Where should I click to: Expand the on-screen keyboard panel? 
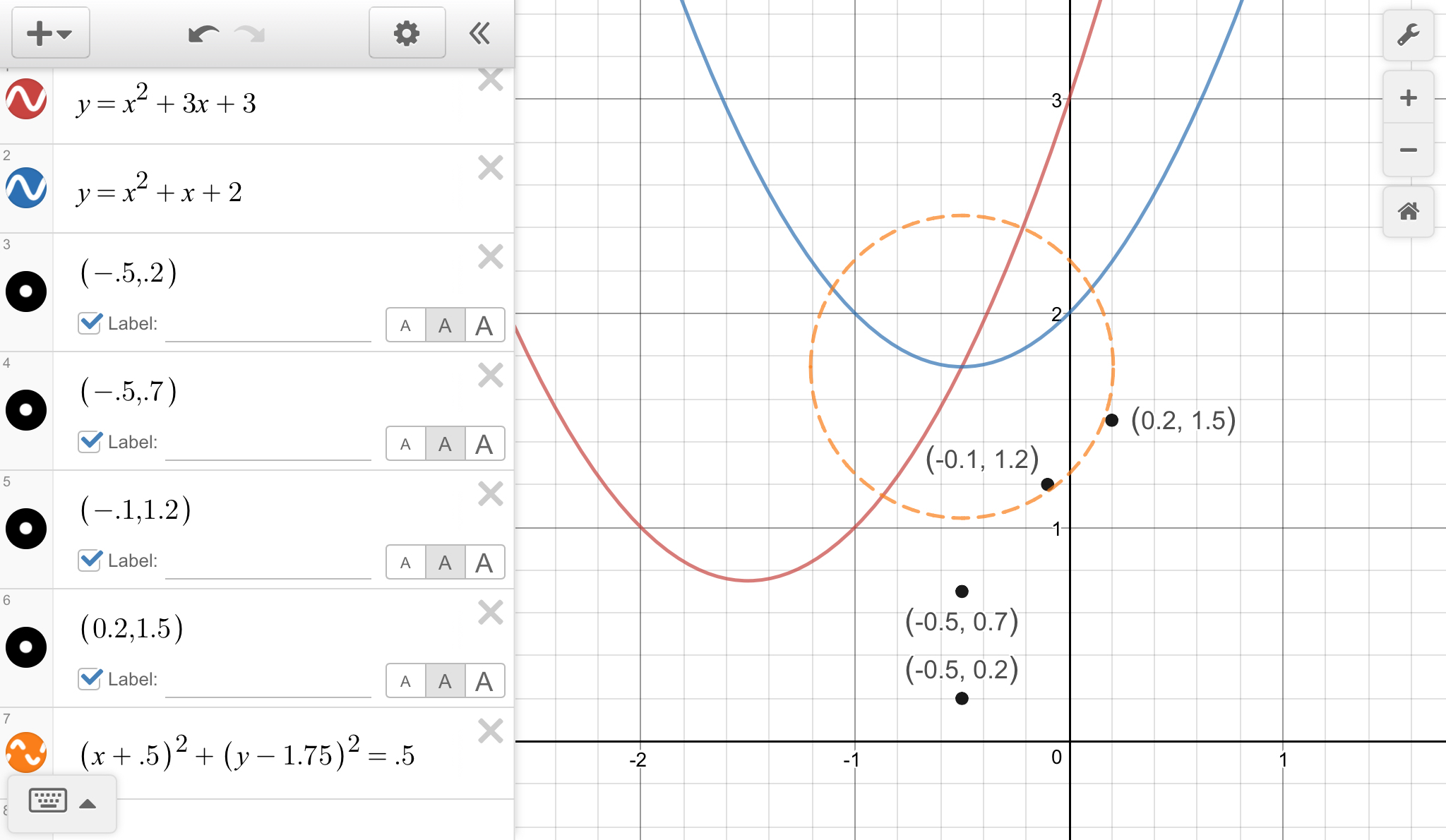pos(61,803)
